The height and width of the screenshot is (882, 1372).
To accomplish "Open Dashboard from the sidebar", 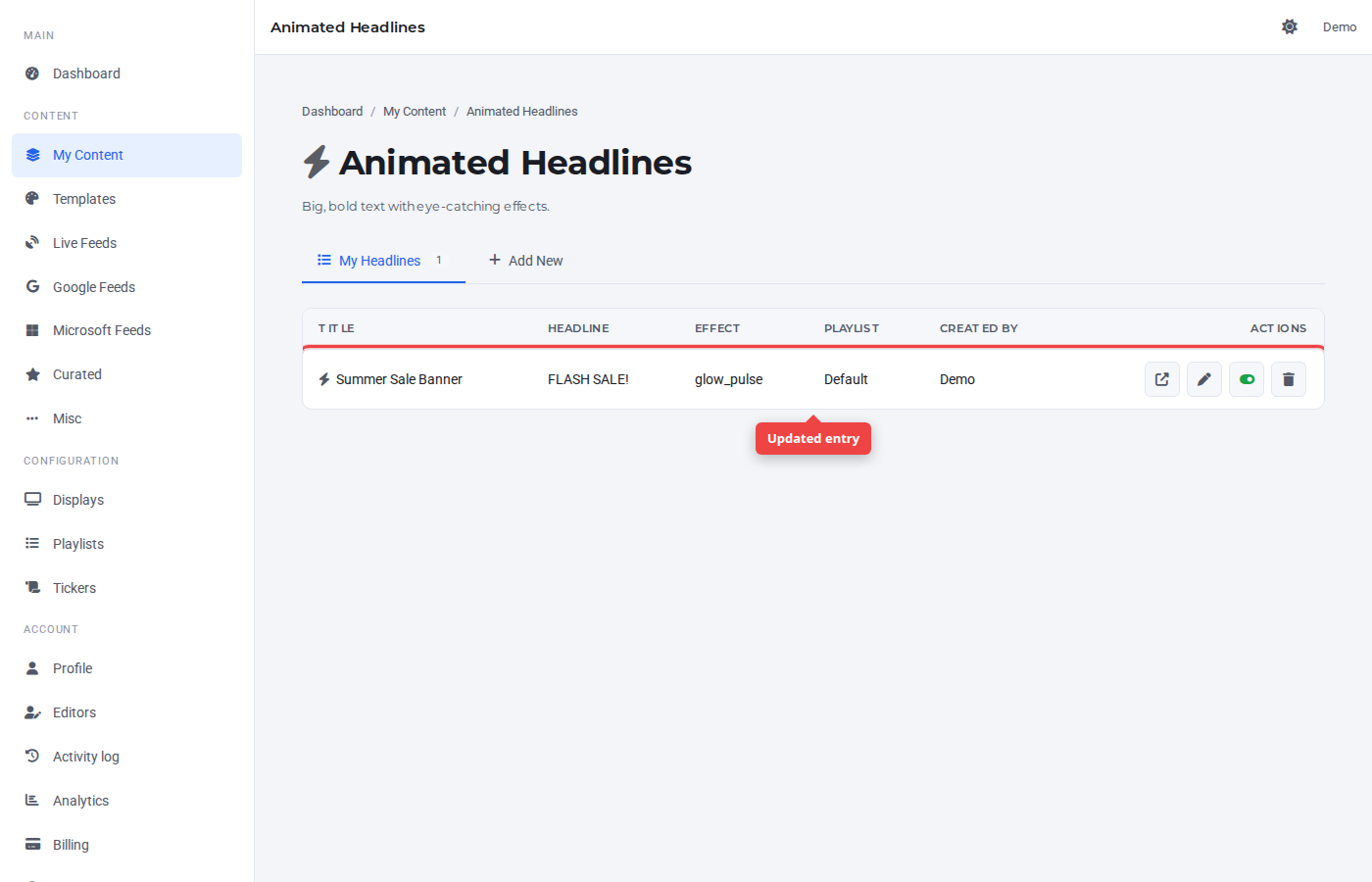I will tap(126, 73).
